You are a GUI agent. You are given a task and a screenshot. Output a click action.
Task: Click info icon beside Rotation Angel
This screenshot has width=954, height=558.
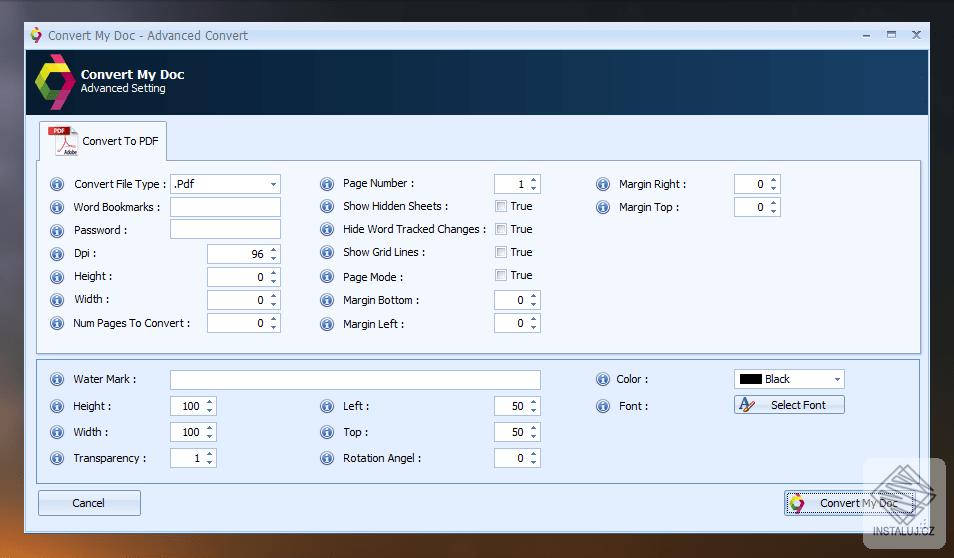pyautogui.click(x=327, y=458)
